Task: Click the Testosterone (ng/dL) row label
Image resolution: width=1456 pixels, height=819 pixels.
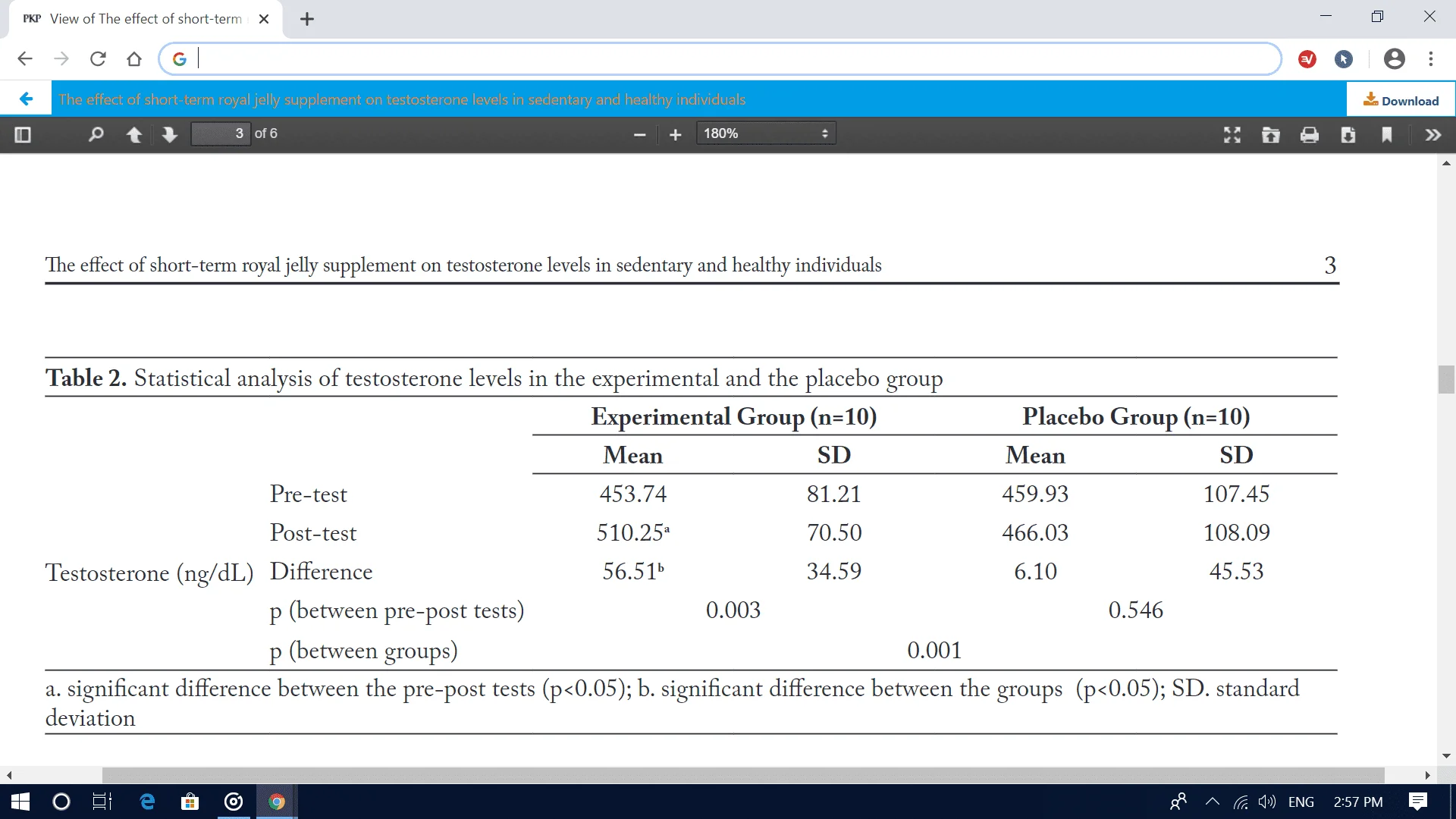Action: point(149,573)
